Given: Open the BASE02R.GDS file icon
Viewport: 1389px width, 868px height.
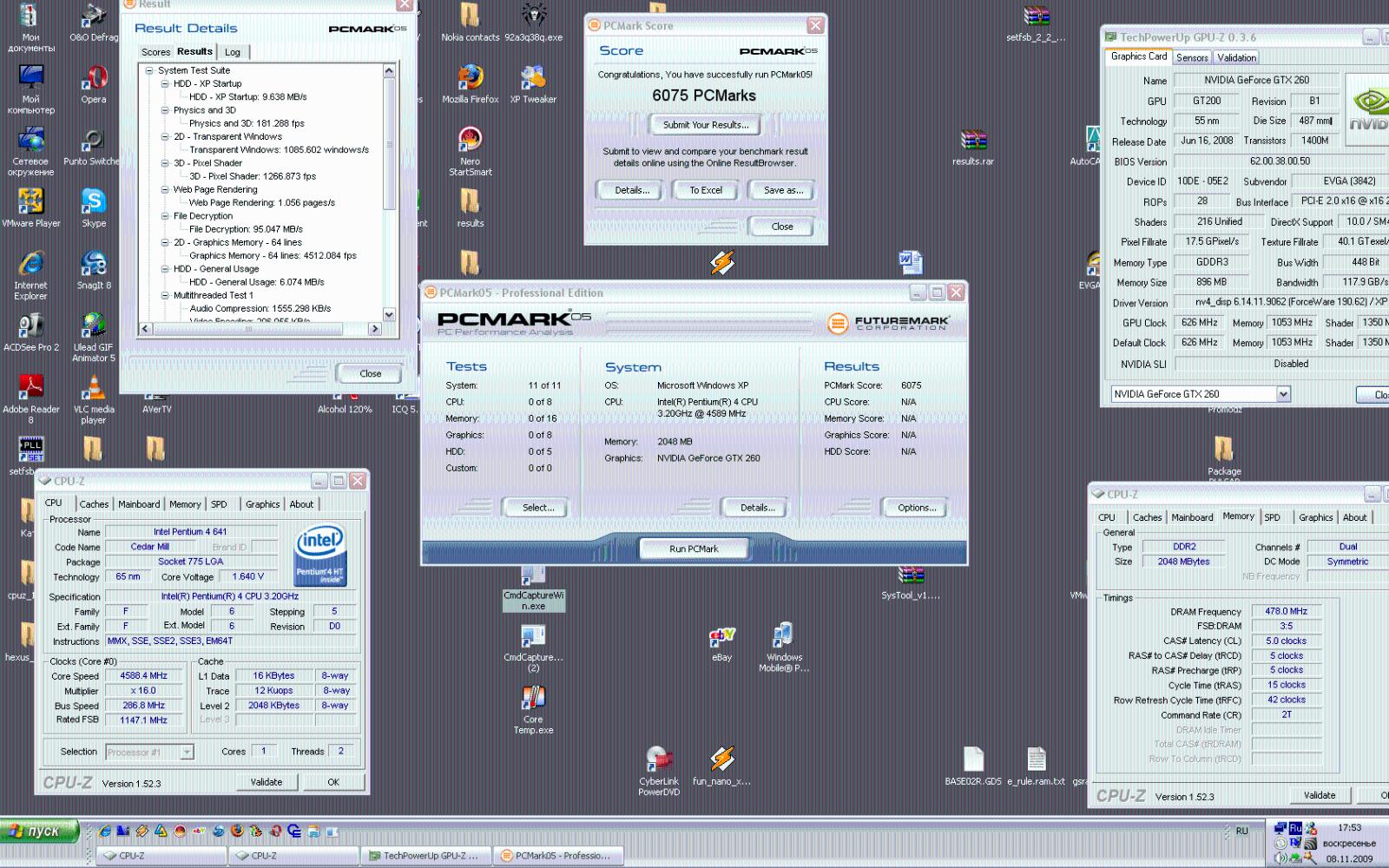Looking at the screenshot, I should [x=973, y=766].
